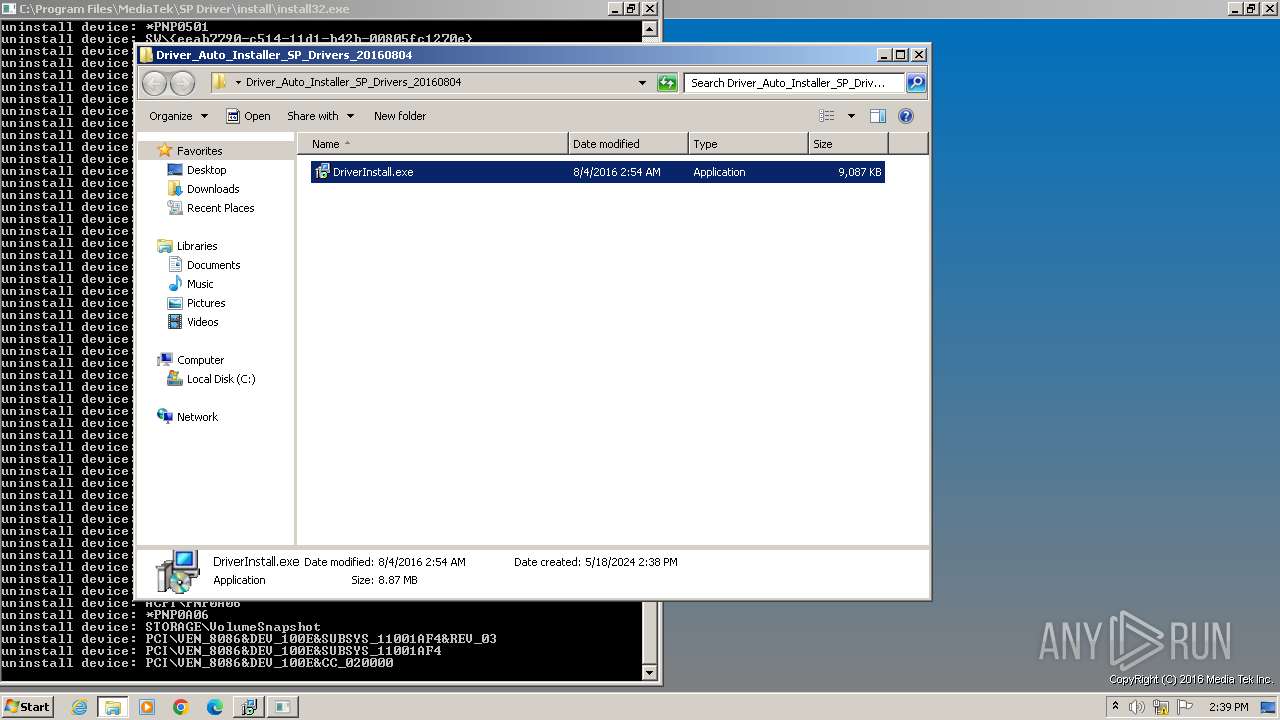Click the volume speaker tray icon
The height and width of the screenshot is (720, 1280).
(x=1137, y=707)
